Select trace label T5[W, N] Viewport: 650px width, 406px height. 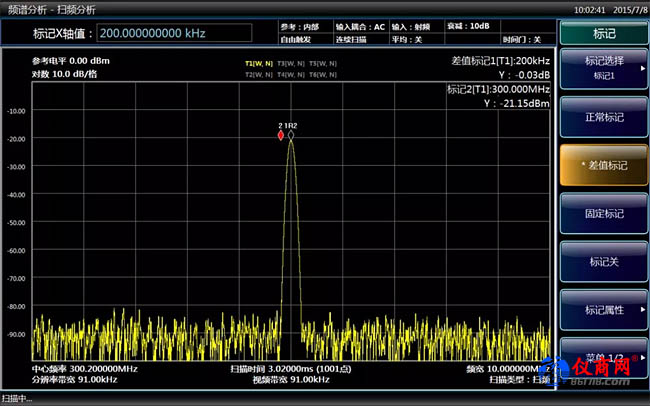[x=323, y=63]
